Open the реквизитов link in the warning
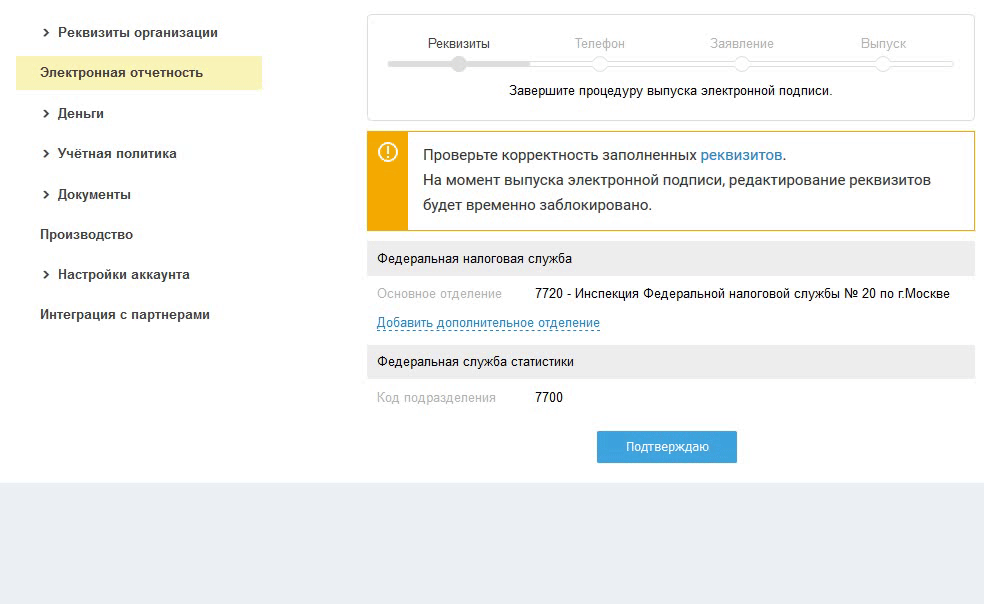Screen dimensions: 984x604 [x=741, y=155]
